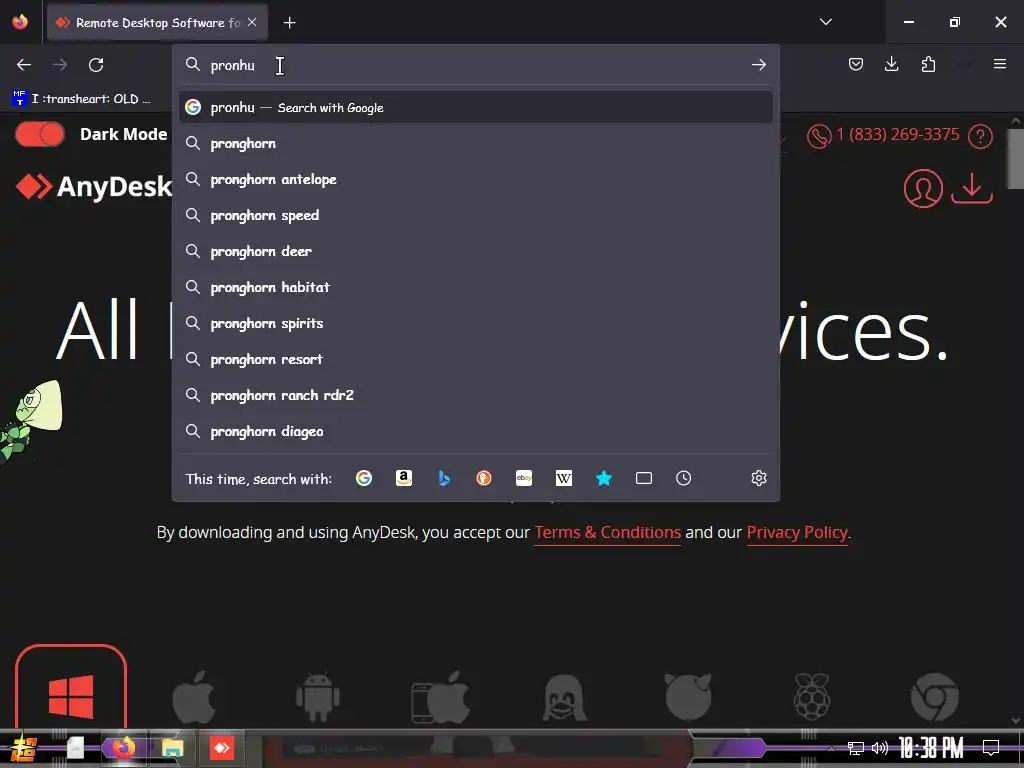Open the AnyDesk user account icon
This screenshot has height=768, width=1024.
923,188
